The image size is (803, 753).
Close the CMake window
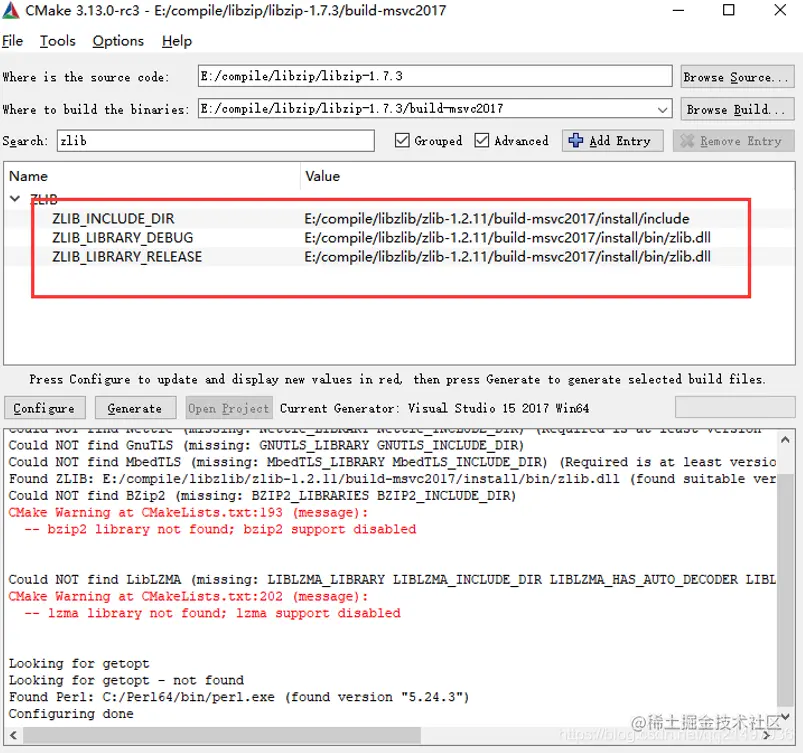coord(780,10)
